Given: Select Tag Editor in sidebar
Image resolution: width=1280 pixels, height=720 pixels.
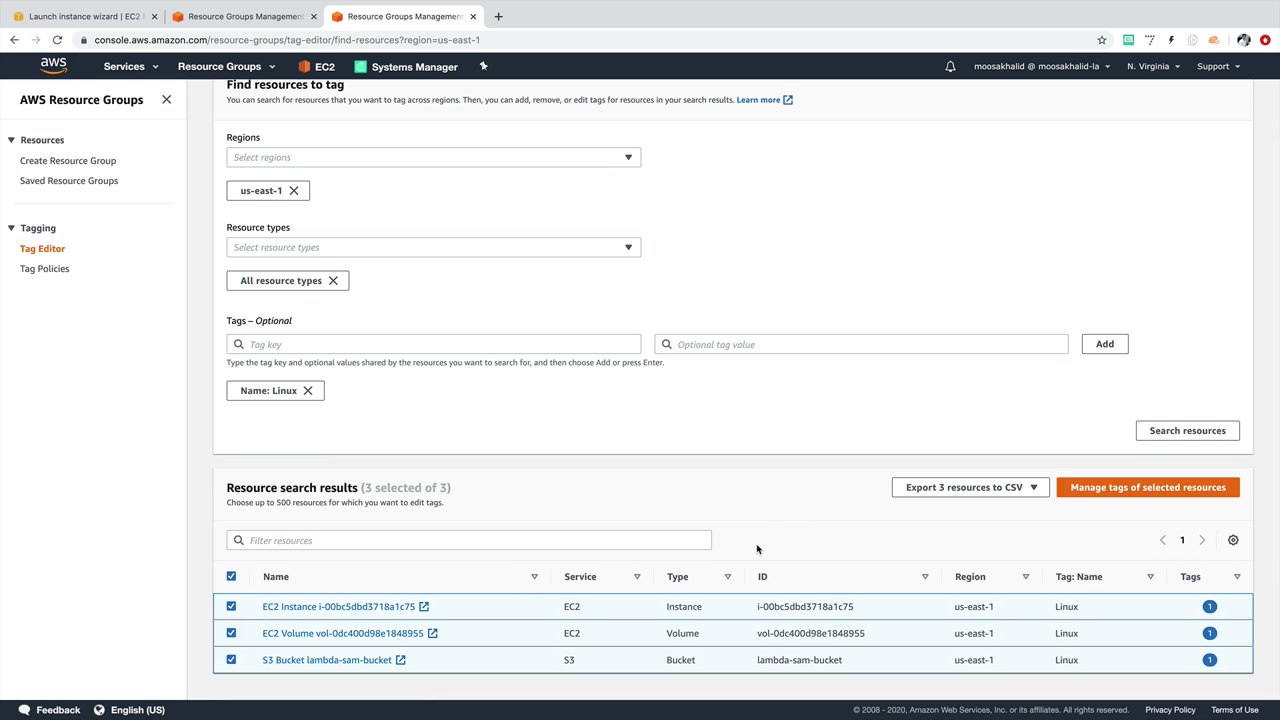Looking at the screenshot, I should coord(42,249).
